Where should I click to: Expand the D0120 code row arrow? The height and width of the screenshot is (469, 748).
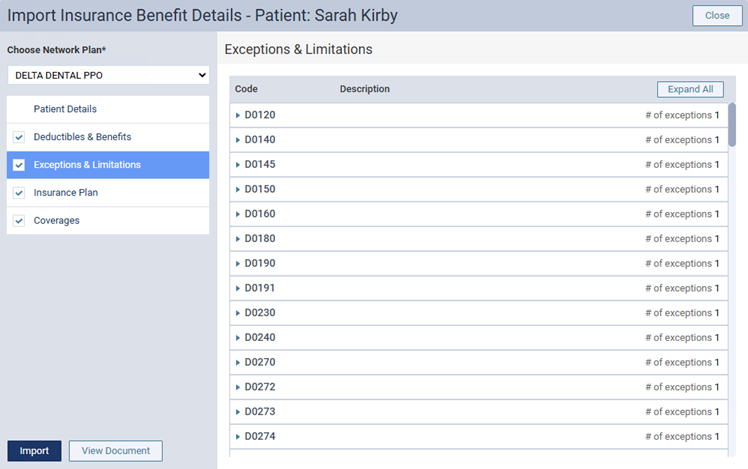pos(238,115)
